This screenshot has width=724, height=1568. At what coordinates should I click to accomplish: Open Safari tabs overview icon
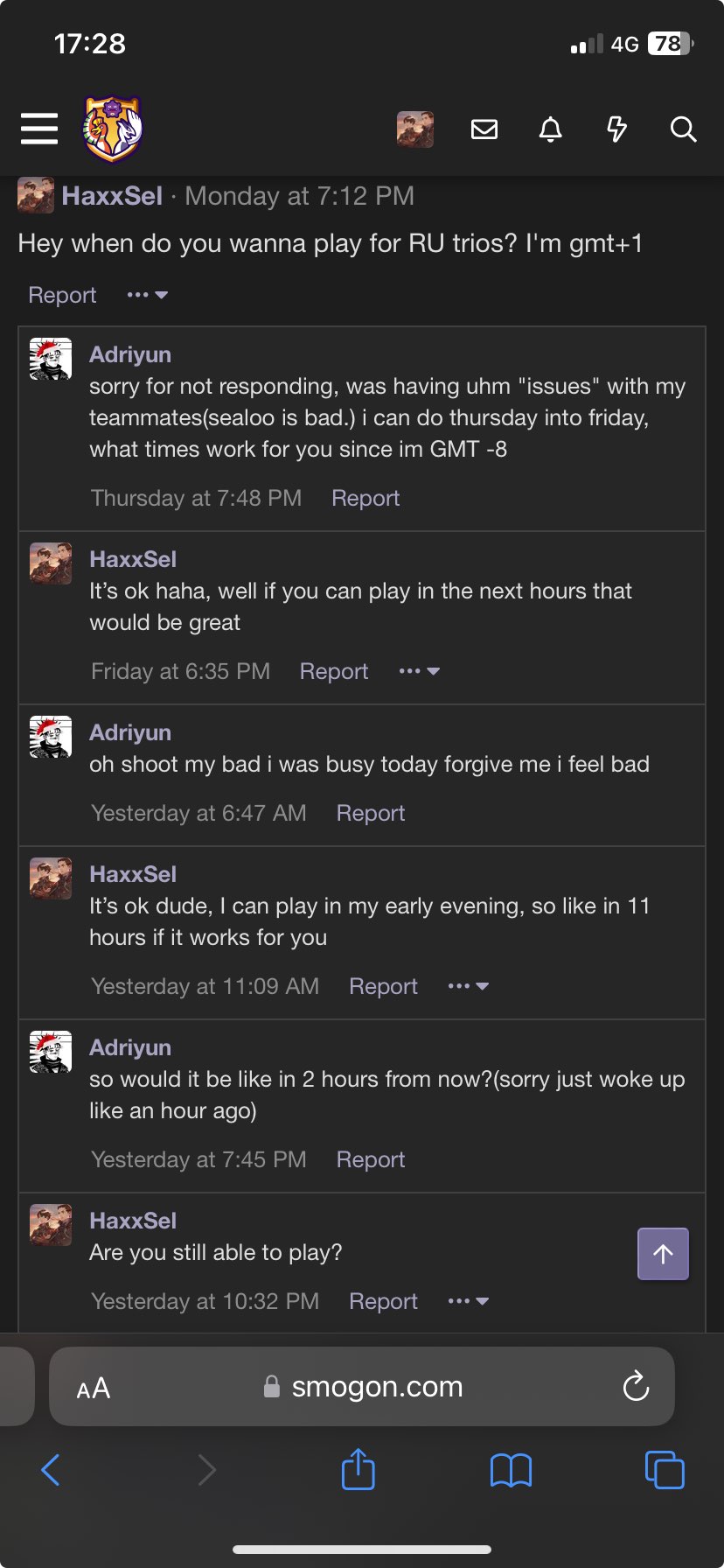(665, 1469)
